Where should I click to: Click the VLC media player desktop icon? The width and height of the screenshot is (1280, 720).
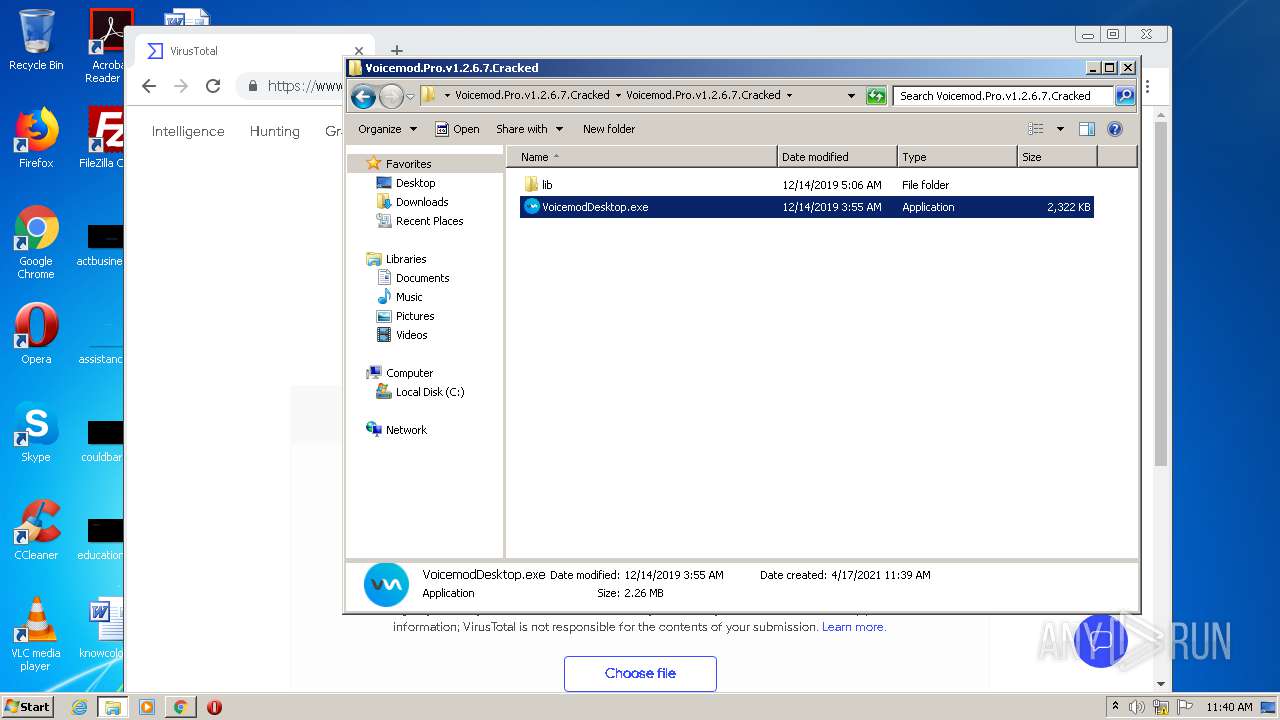tap(36, 634)
